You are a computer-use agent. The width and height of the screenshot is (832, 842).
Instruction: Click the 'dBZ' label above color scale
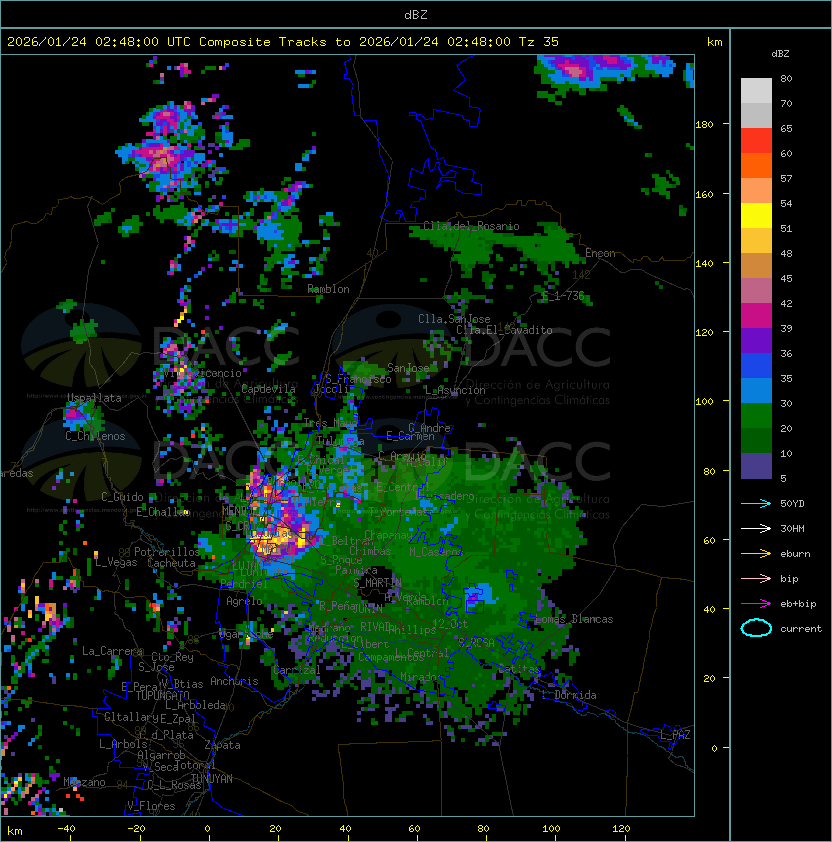[780, 54]
